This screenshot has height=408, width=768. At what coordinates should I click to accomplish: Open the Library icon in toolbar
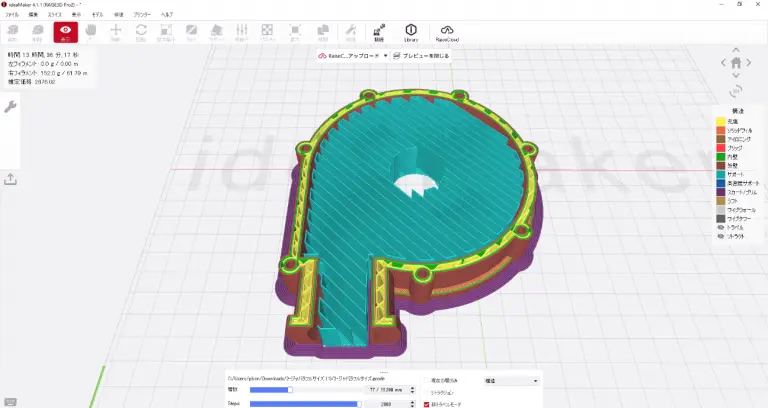(x=410, y=33)
